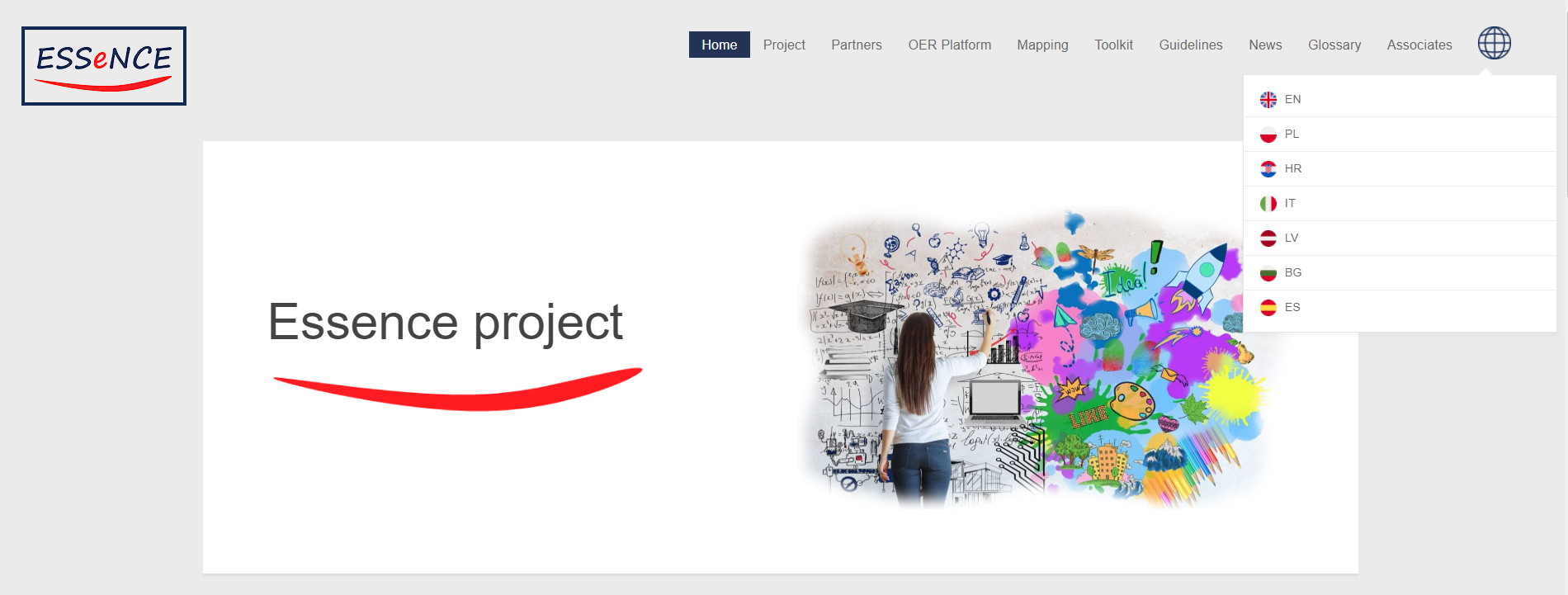Open the Partners page

coord(856,45)
